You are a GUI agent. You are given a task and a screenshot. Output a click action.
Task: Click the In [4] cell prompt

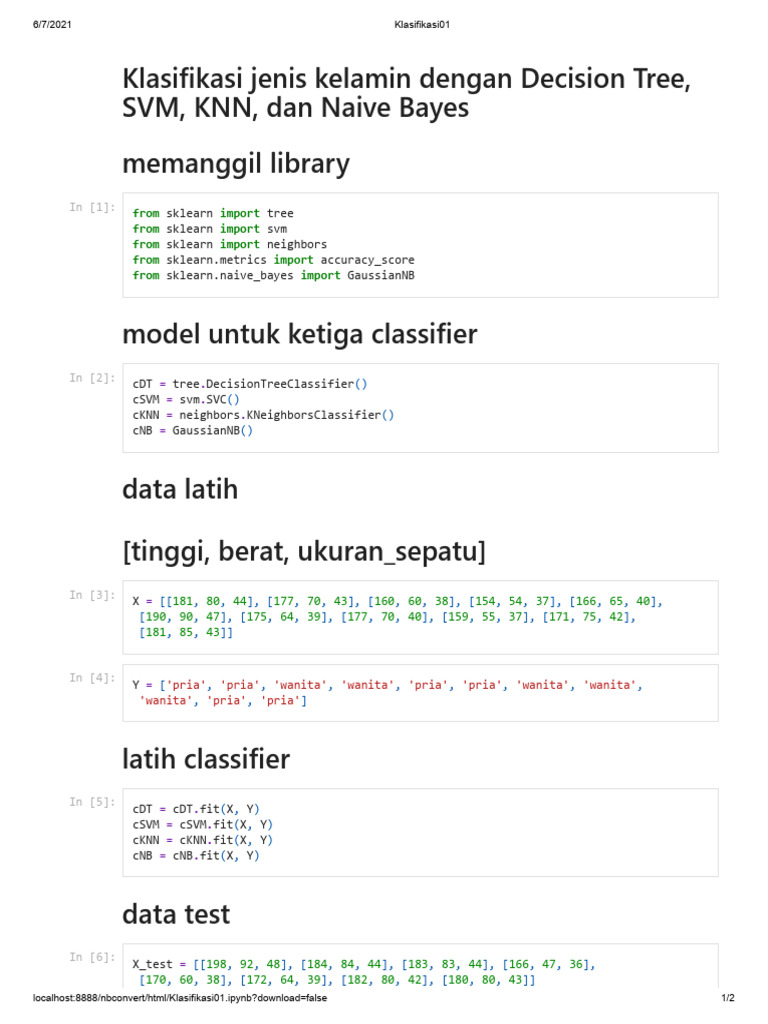point(92,678)
